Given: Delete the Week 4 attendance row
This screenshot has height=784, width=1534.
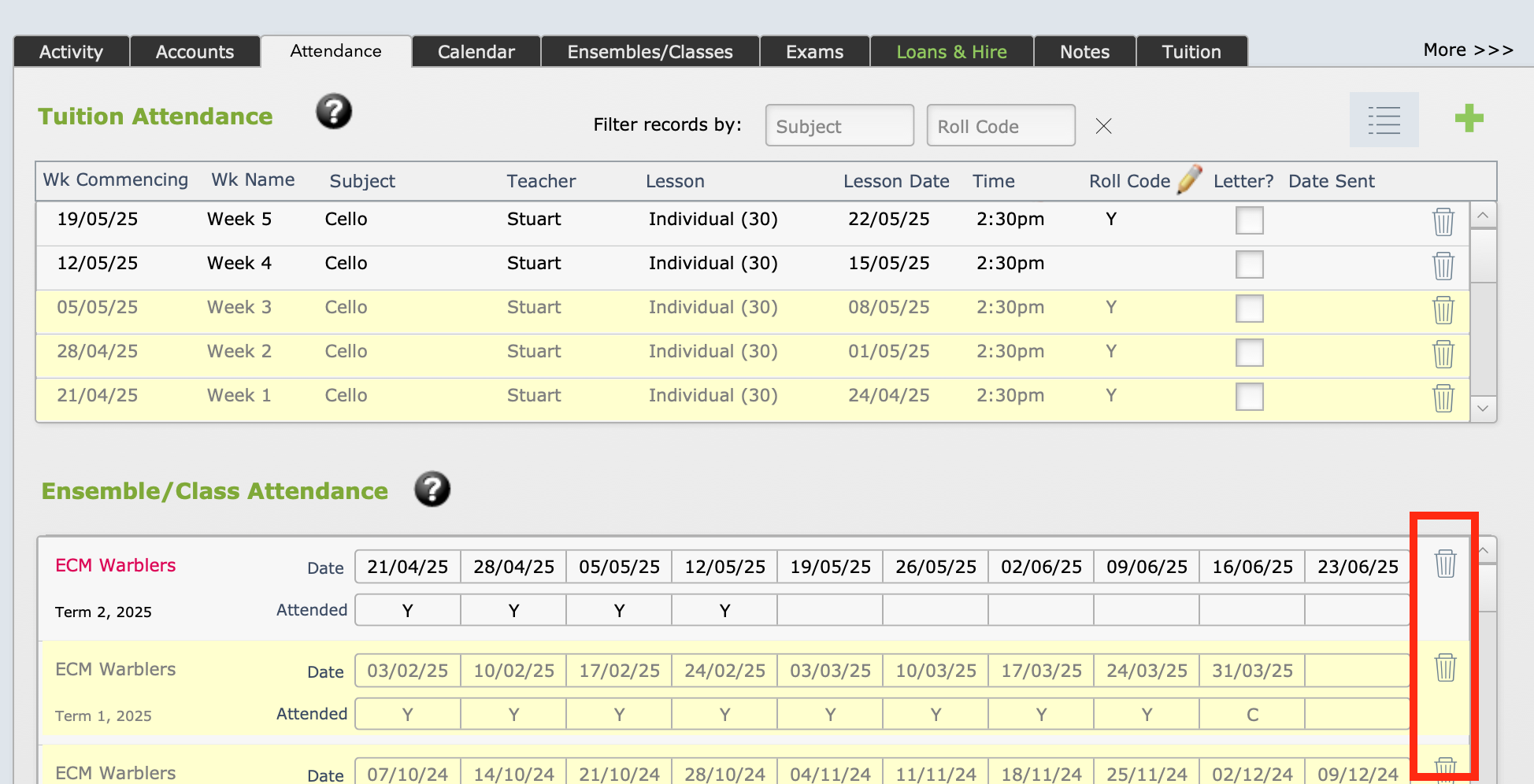Looking at the screenshot, I should (1443, 265).
